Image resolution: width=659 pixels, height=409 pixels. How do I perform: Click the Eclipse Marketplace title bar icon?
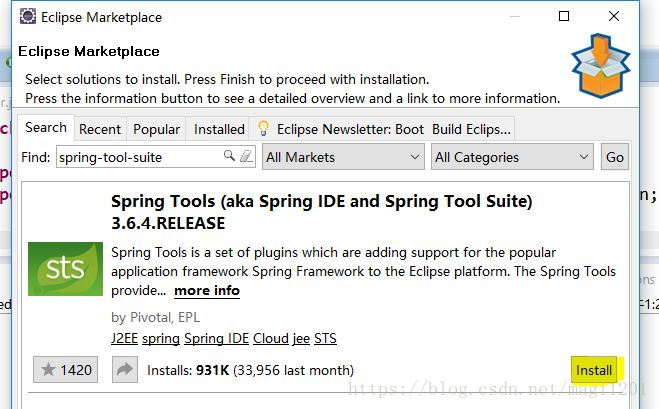coord(28,16)
